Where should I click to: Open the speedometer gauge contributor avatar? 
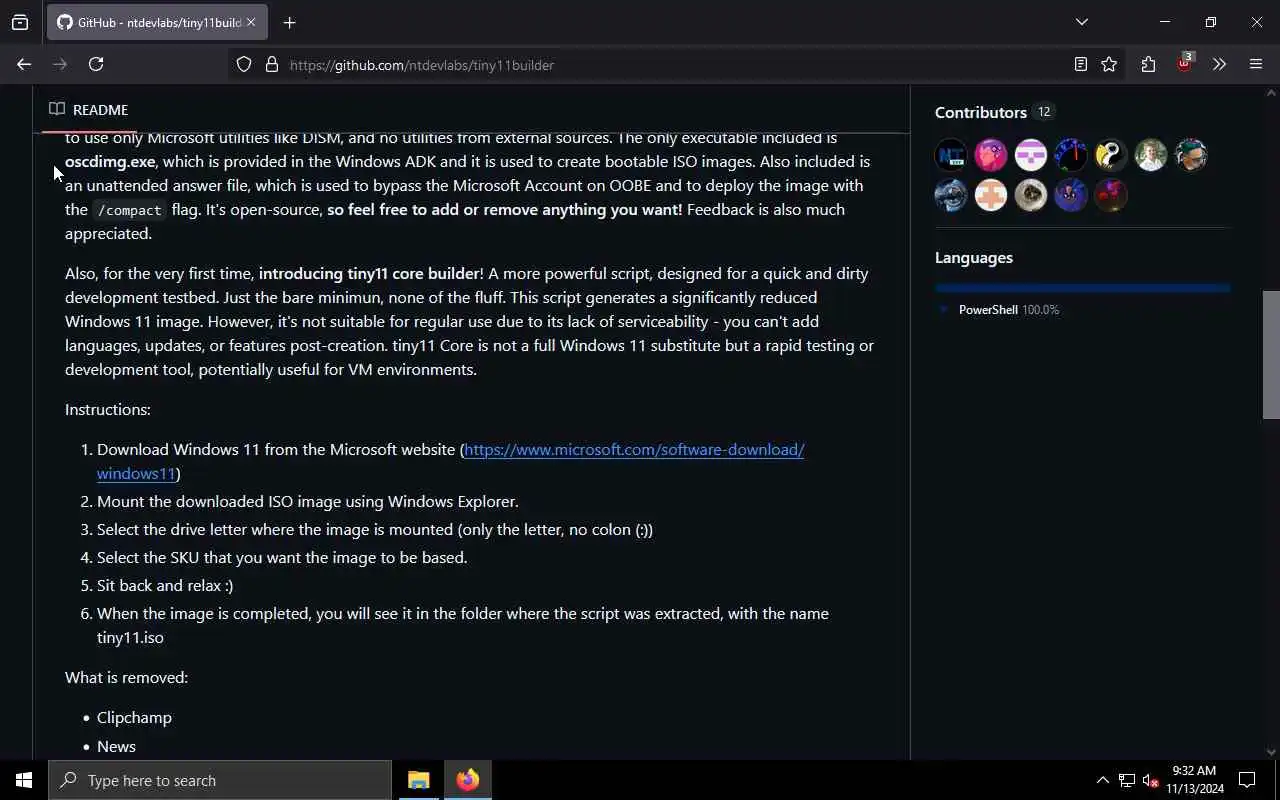pyautogui.click(x=1071, y=155)
